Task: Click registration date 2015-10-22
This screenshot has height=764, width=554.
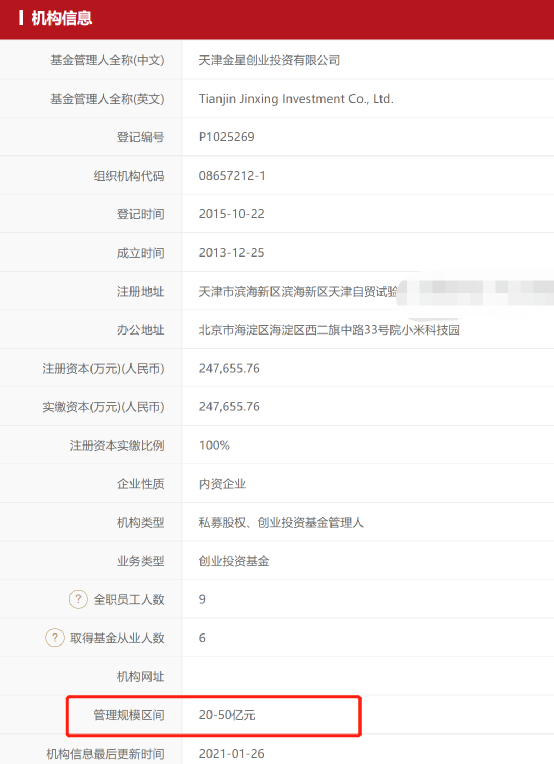Action: 231,214
